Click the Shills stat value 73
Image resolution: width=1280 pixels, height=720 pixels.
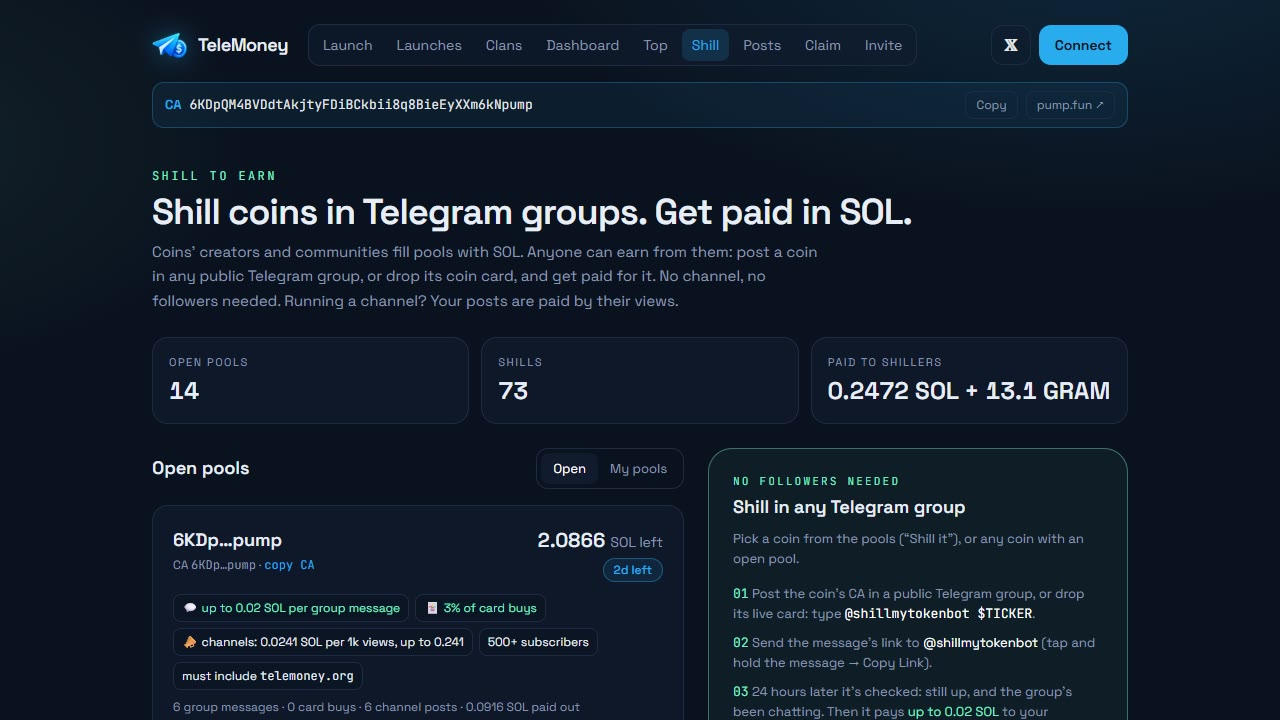(x=513, y=391)
